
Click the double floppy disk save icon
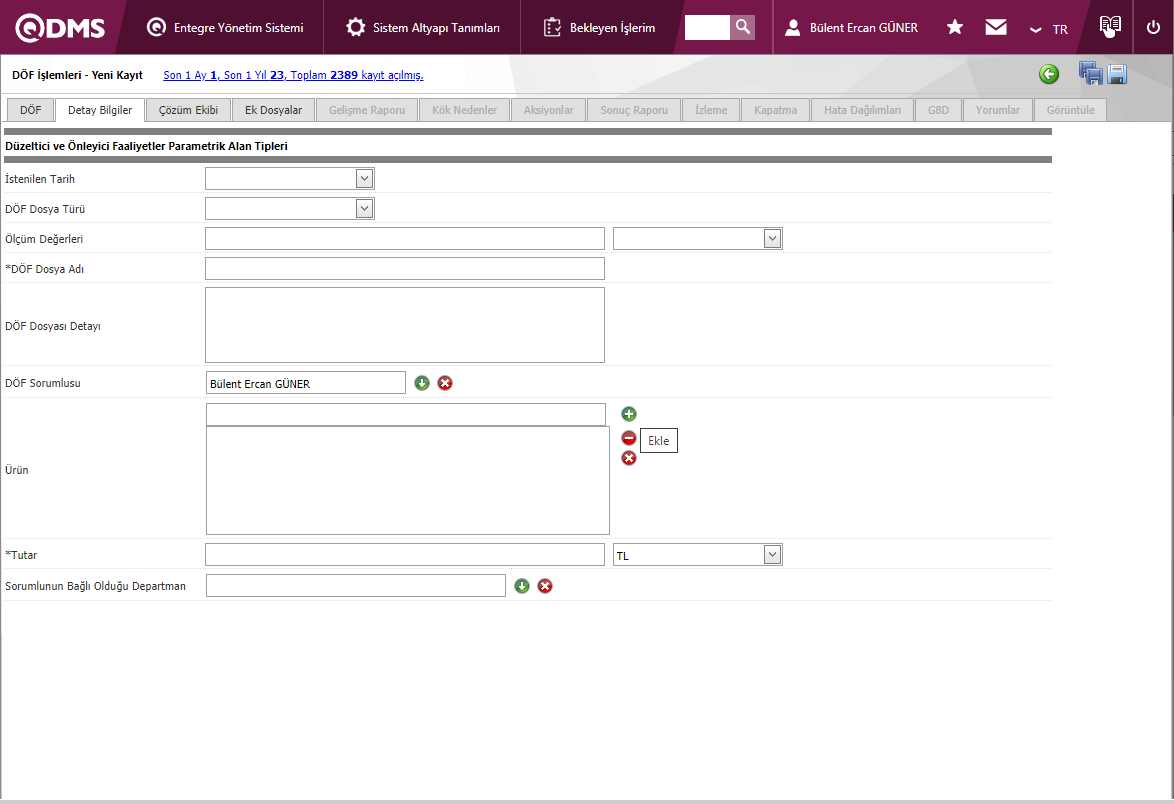(1090, 74)
